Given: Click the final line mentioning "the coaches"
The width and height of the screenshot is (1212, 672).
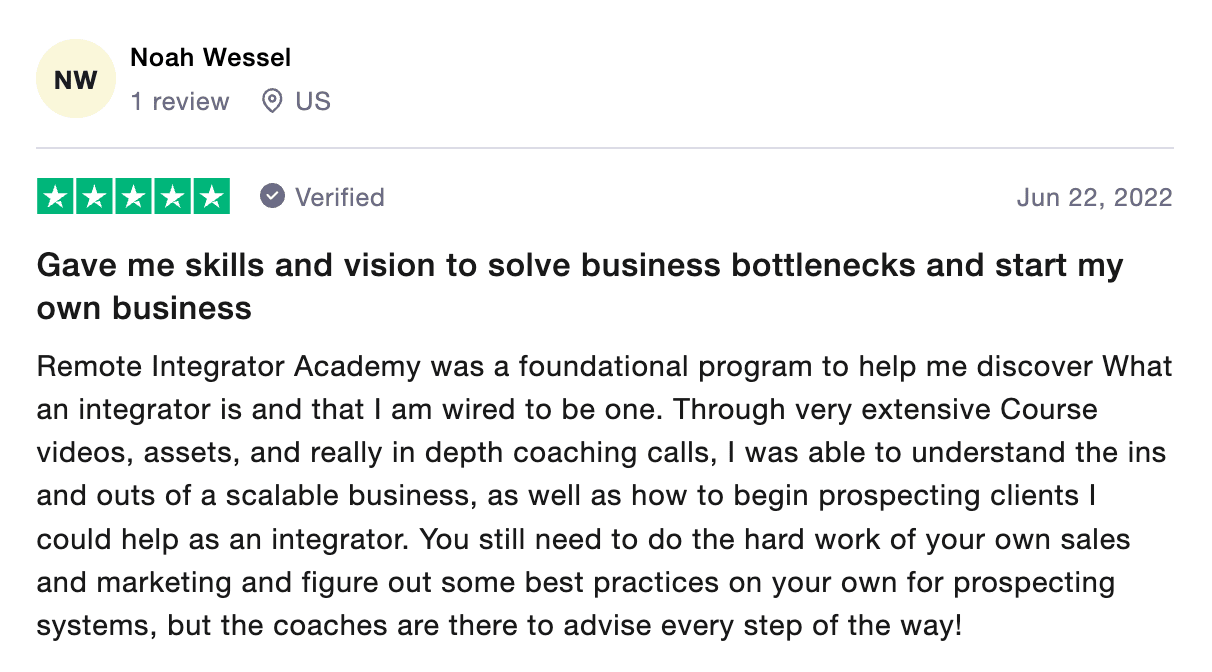Looking at the screenshot, I should [x=499, y=627].
